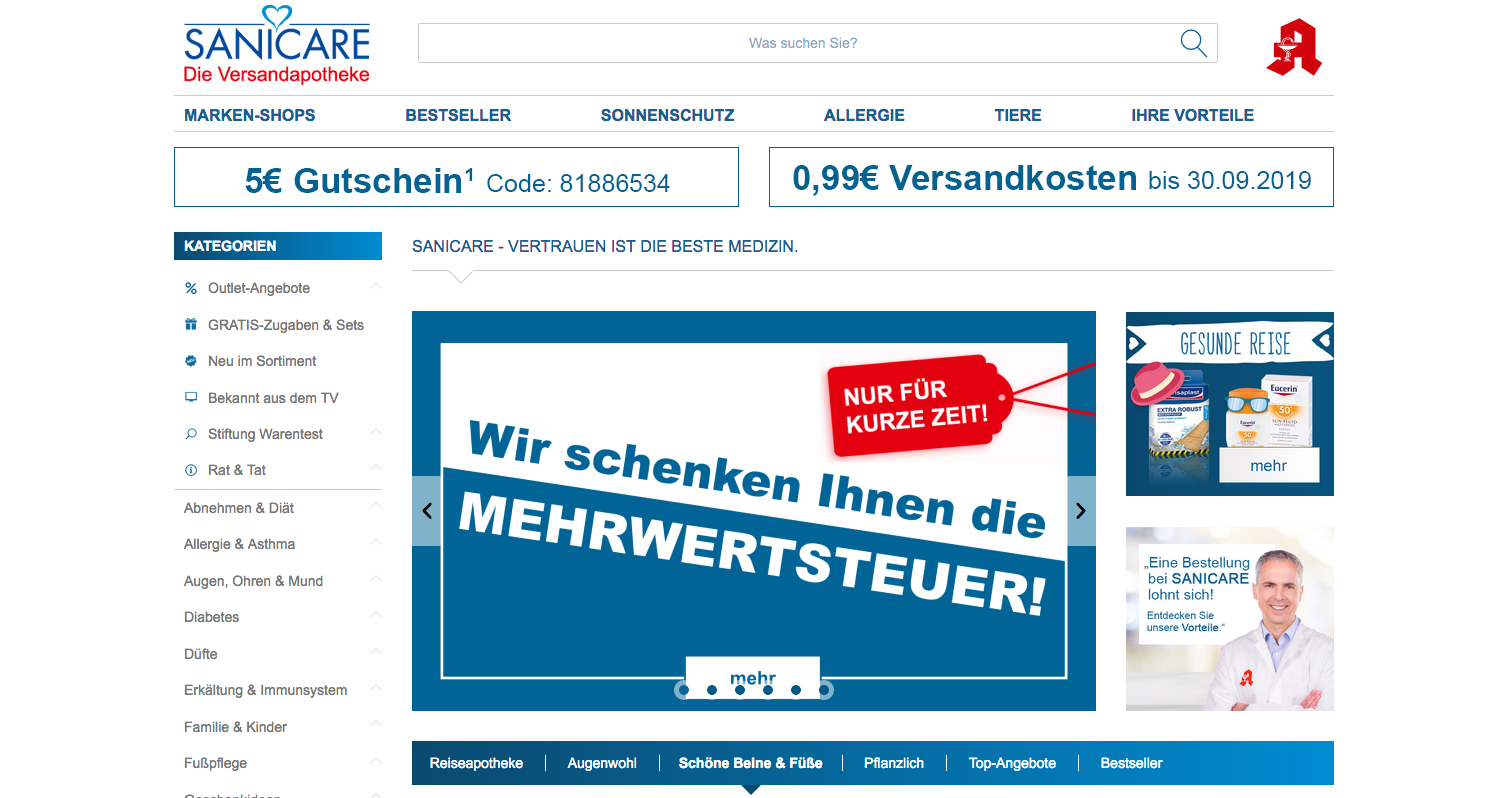Expand the Abnehmen & Diät category chevron
Image resolution: width=1499 pixels, height=798 pixels.
tap(376, 507)
